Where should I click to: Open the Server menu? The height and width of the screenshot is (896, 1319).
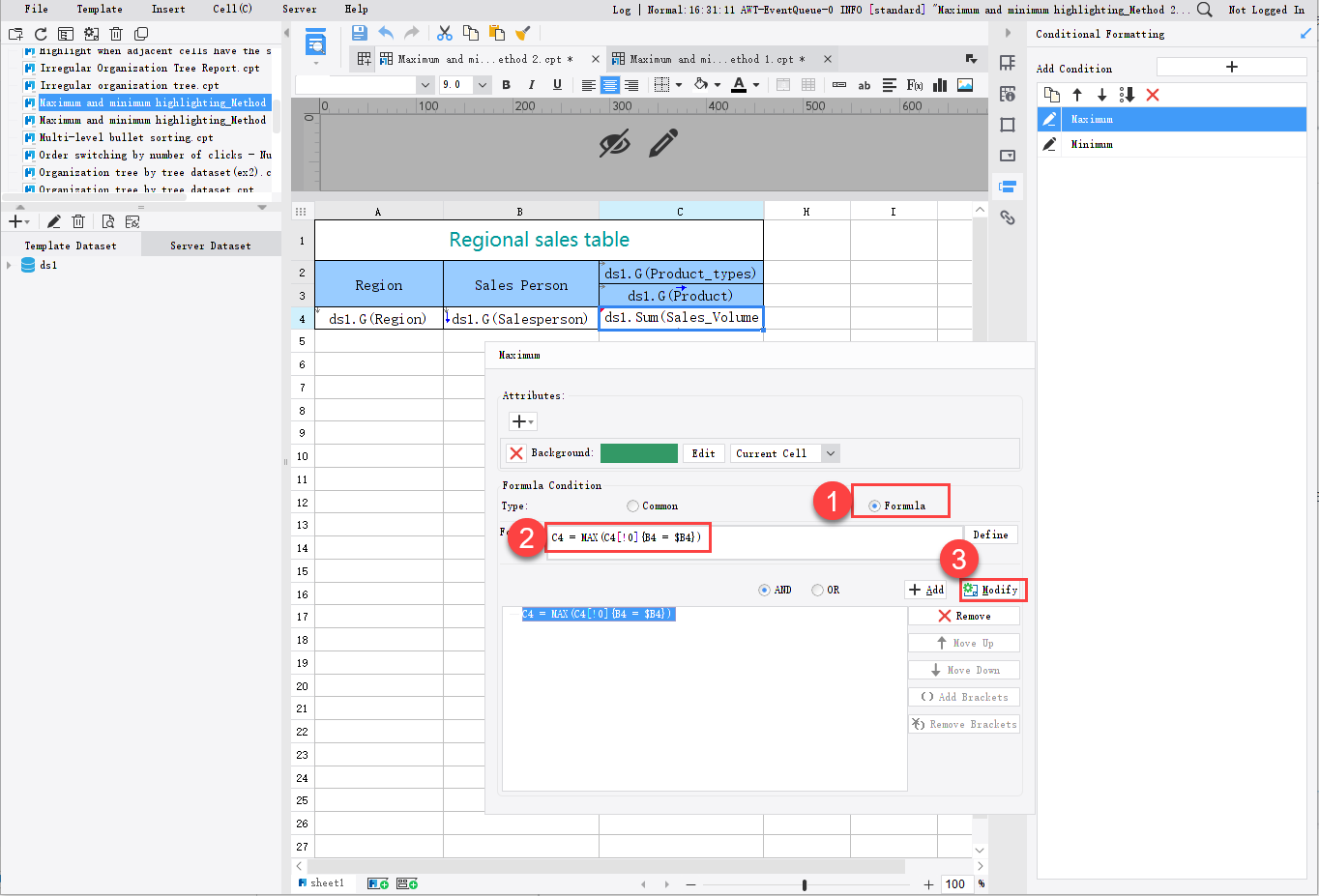[299, 9]
